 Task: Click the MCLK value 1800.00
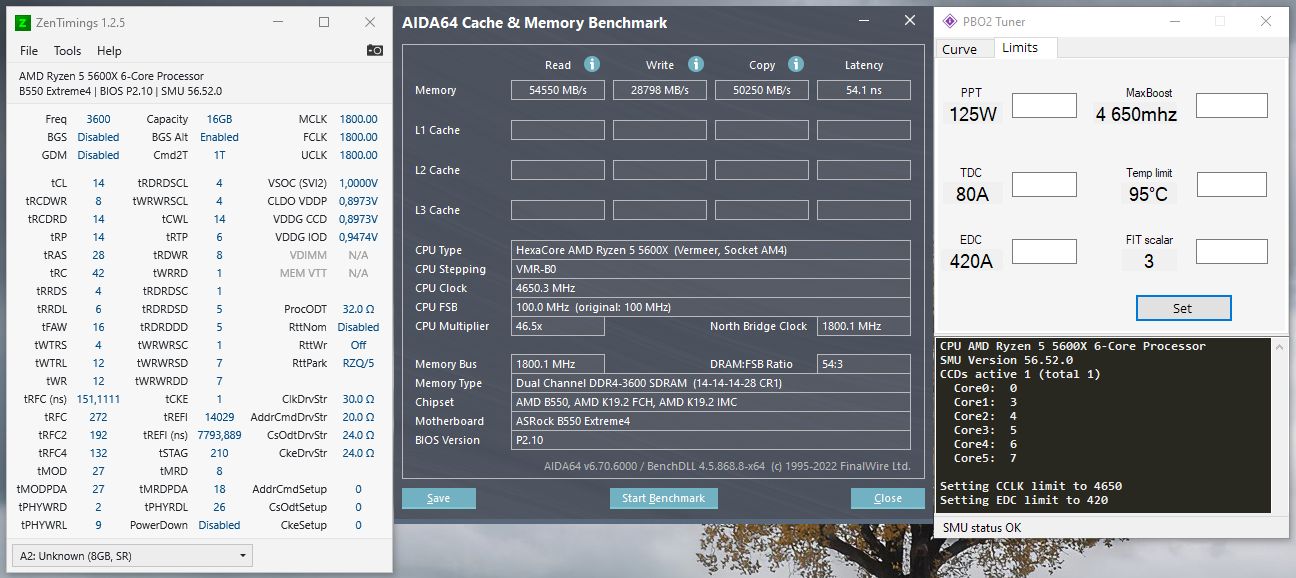coord(358,119)
